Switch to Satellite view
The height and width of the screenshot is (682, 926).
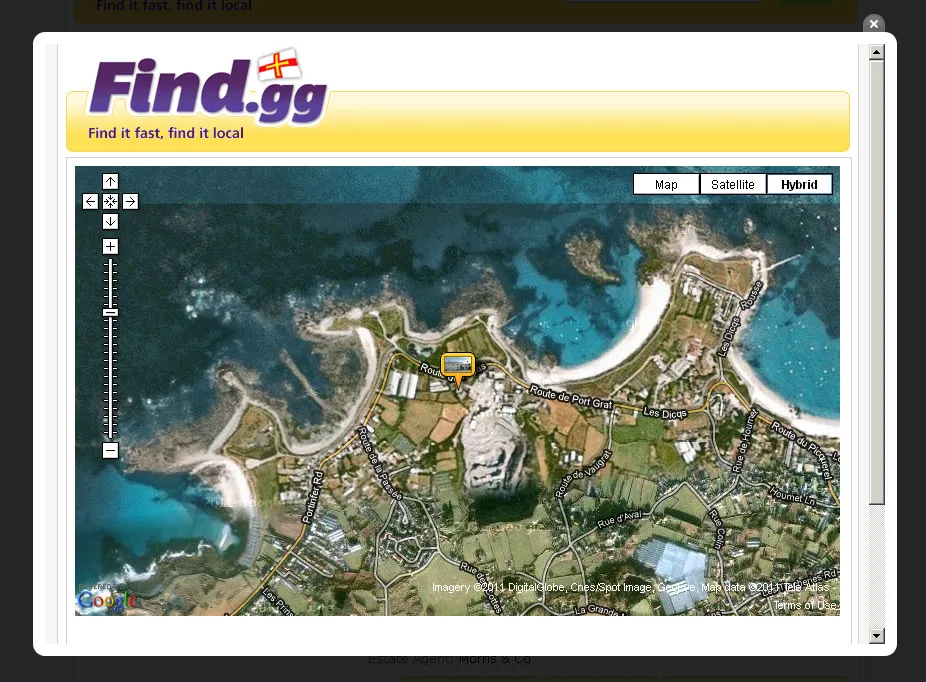pyautogui.click(x=733, y=184)
